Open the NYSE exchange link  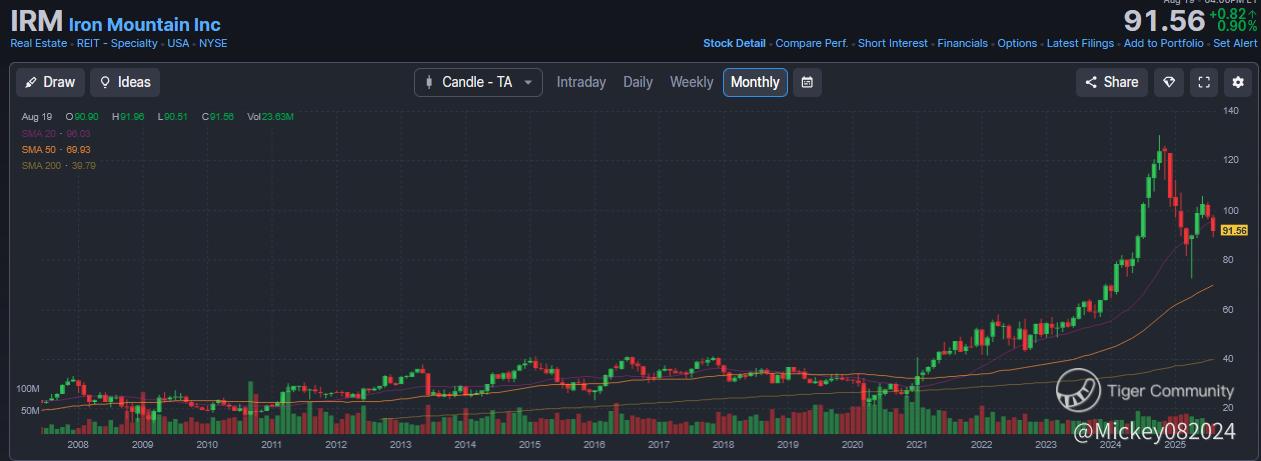pyautogui.click(x=213, y=43)
